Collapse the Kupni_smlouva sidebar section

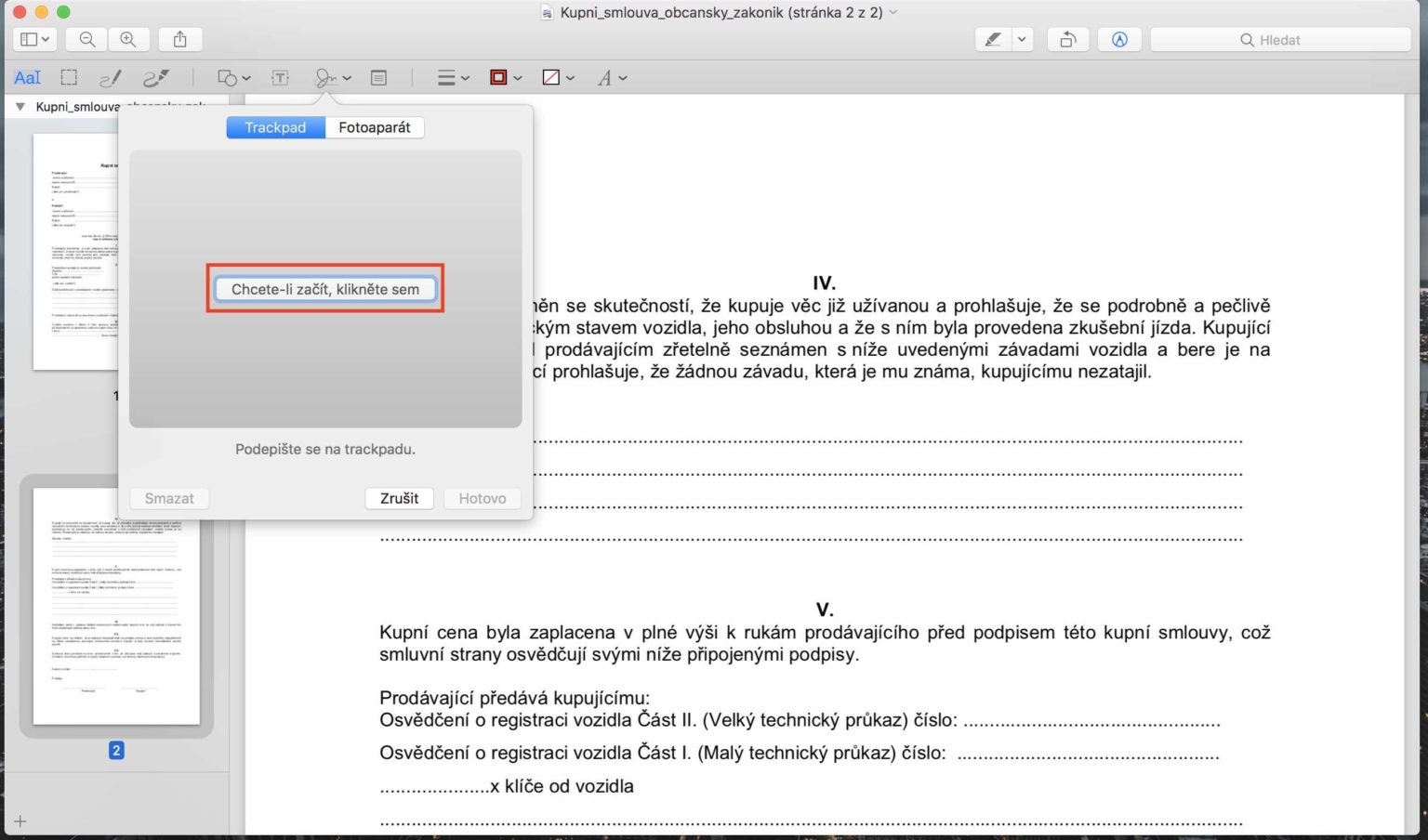(x=20, y=106)
